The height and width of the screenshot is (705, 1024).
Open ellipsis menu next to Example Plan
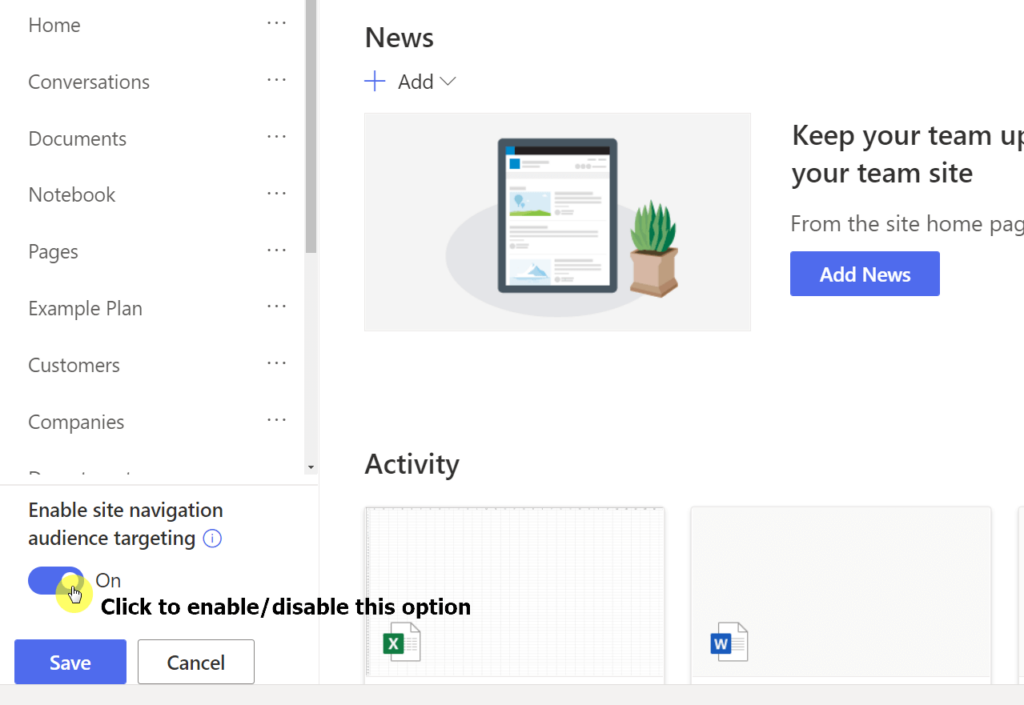click(276, 307)
